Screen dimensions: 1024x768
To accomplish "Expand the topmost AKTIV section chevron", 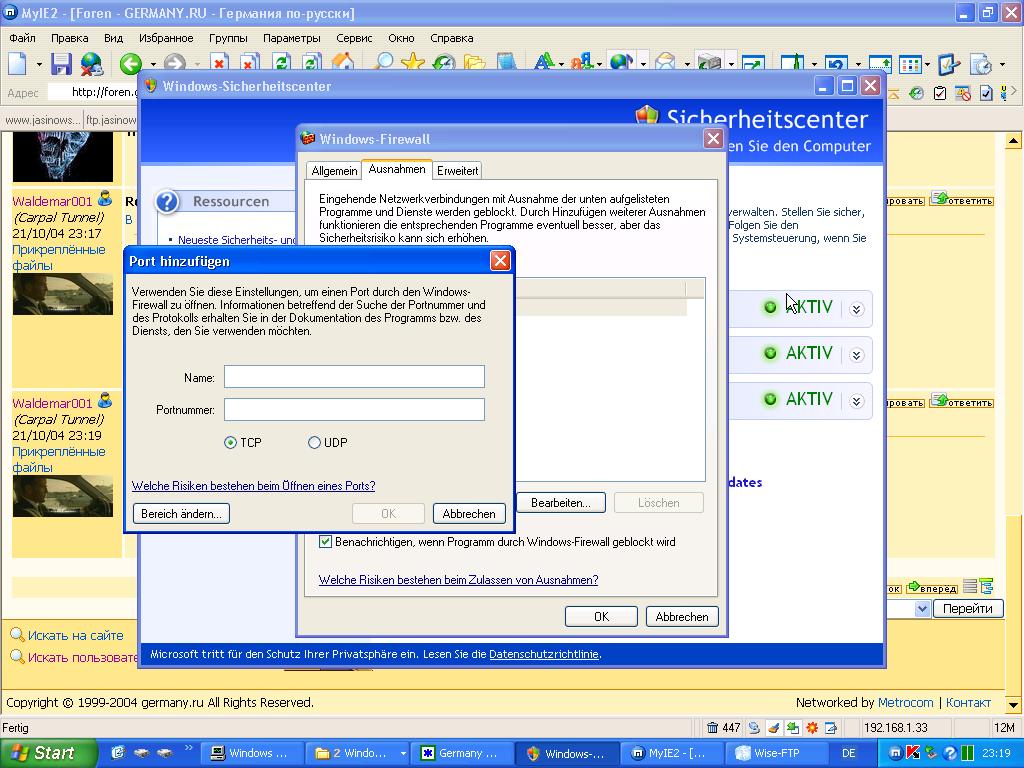I will pos(856,309).
